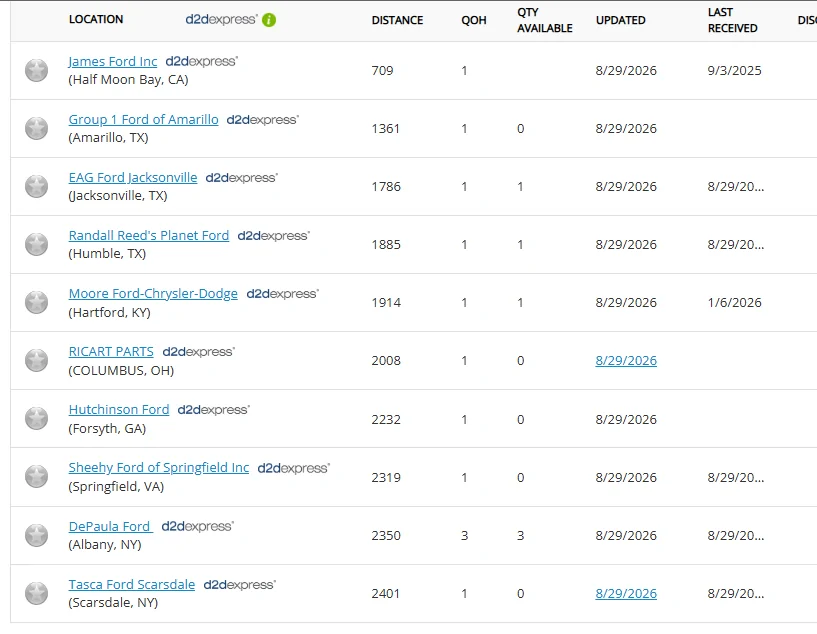Click (COLUMBUS, OH) location text
The height and width of the screenshot is (634, 817).
click(121, 370)
